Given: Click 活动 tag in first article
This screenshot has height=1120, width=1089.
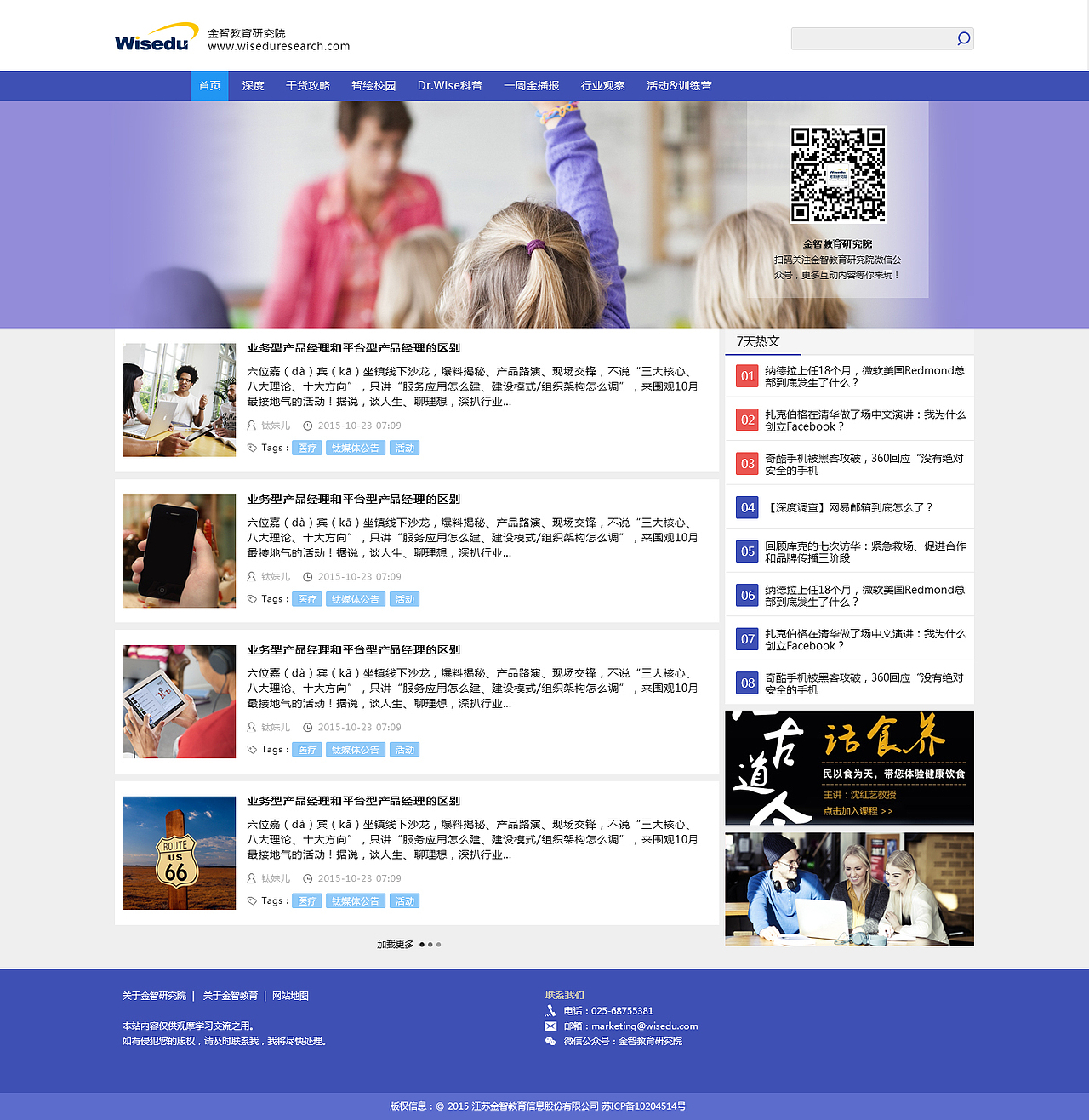Looking at the screenshot, I should [x=404, y=448].
